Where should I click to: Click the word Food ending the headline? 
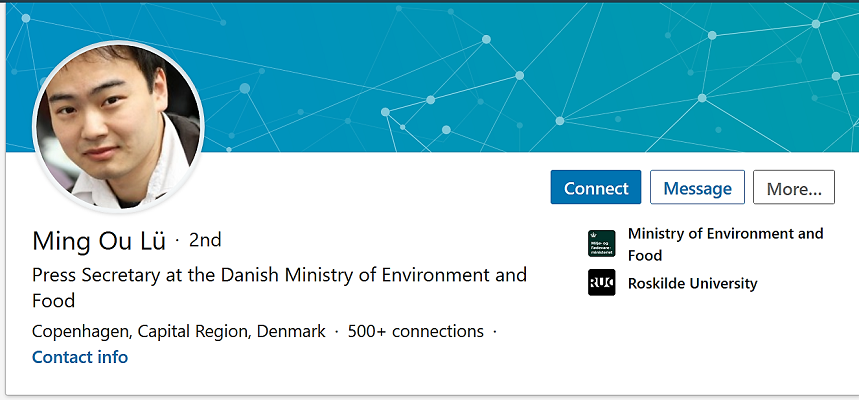pyautogui.click(x=54, y=301)
